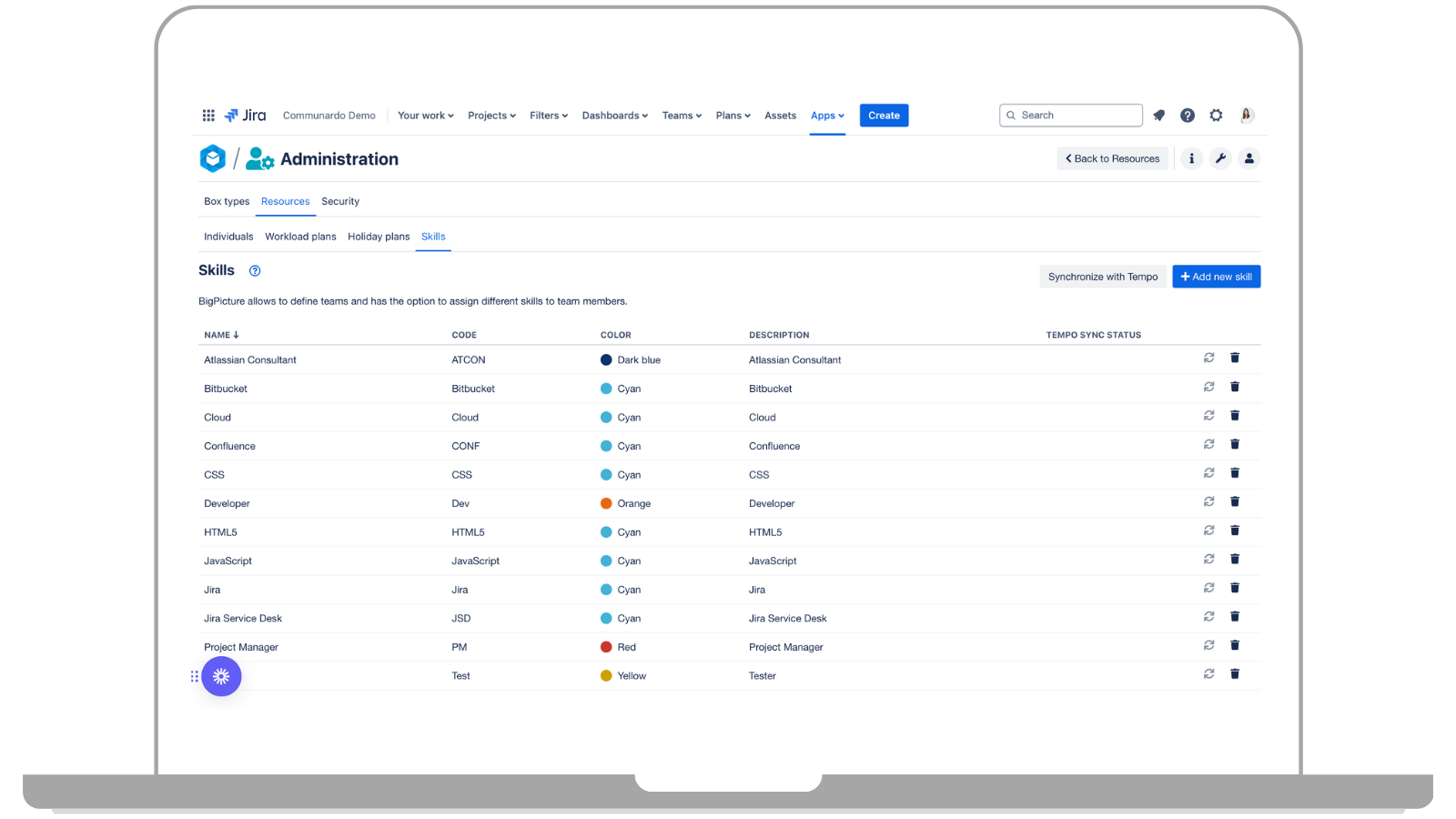This screenshot has width=1456, height=819.
Task: Click the CODE column header
Action: point(464,335)
